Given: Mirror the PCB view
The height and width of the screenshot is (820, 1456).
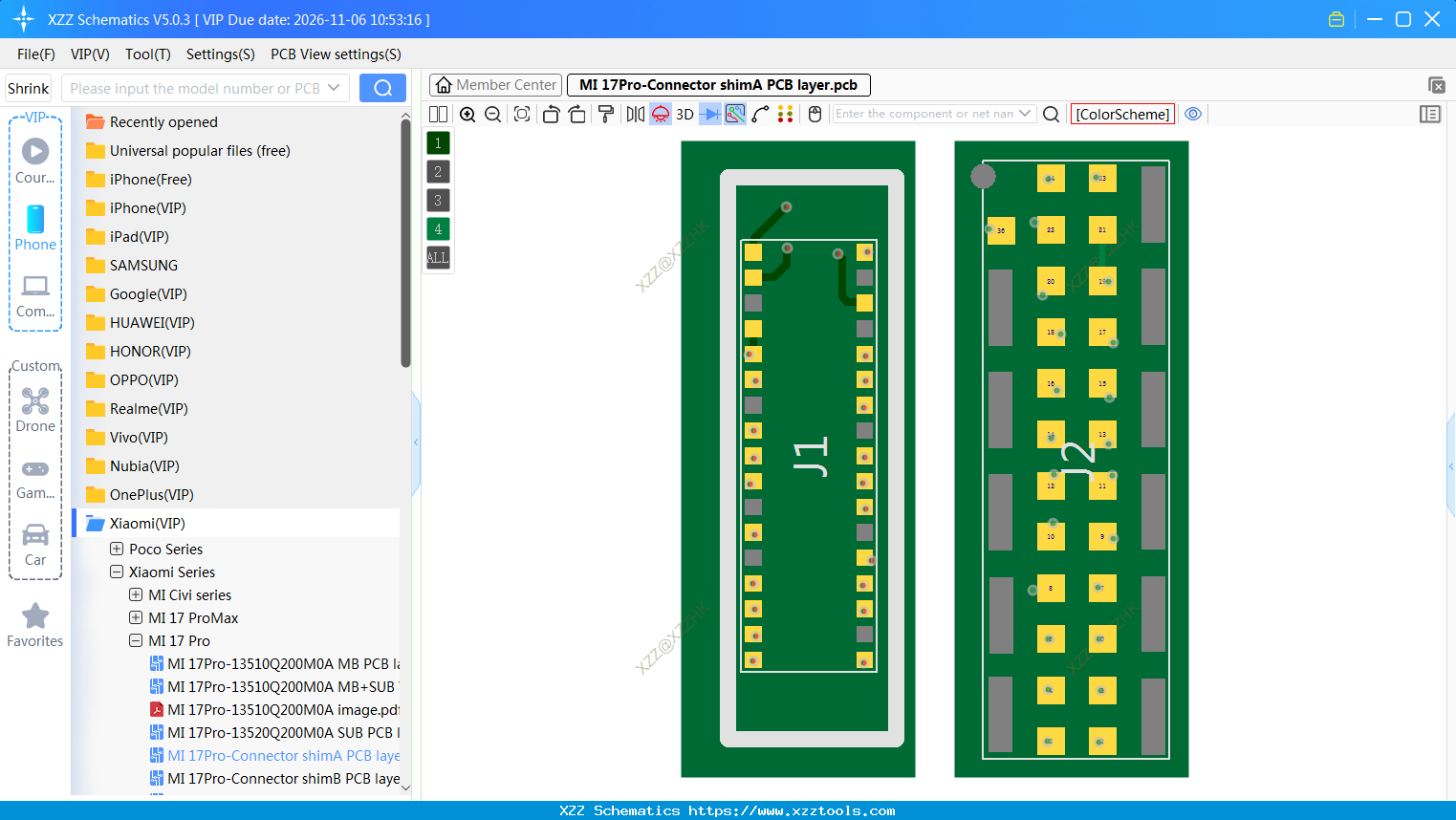Looking at the screenshot, I should tap(636, 115).
